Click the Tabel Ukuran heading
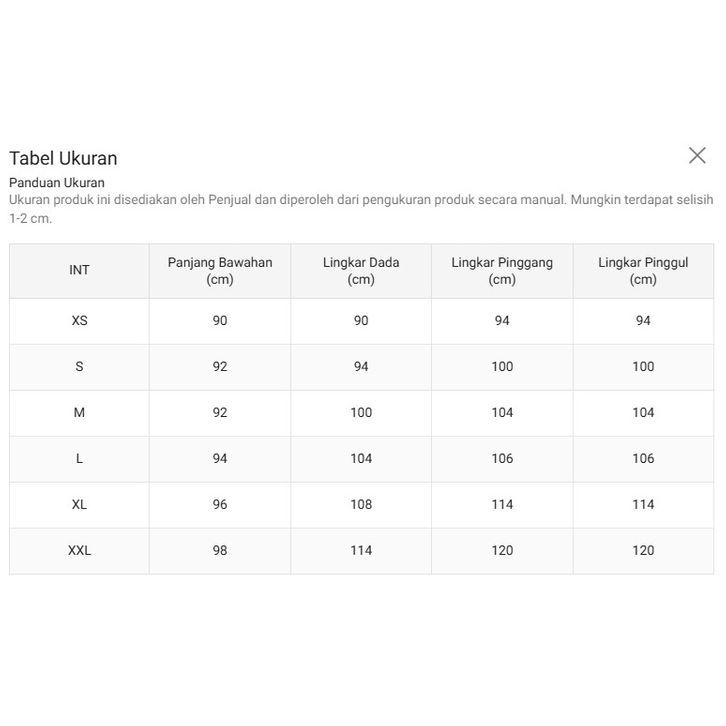The width and height of the screenshot is (726, 726). pyautogui.click(x=63, y=158)
